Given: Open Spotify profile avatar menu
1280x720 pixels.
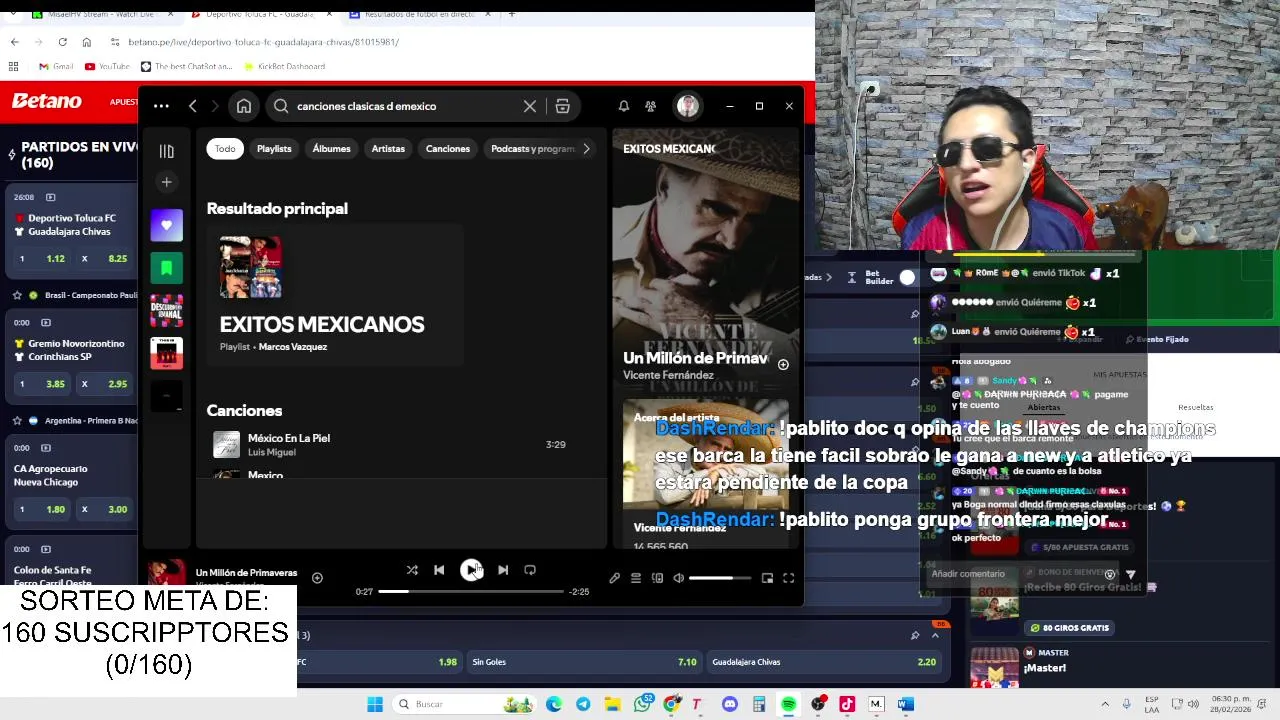Looking at the screenshot, I should (x=687, y=106).
